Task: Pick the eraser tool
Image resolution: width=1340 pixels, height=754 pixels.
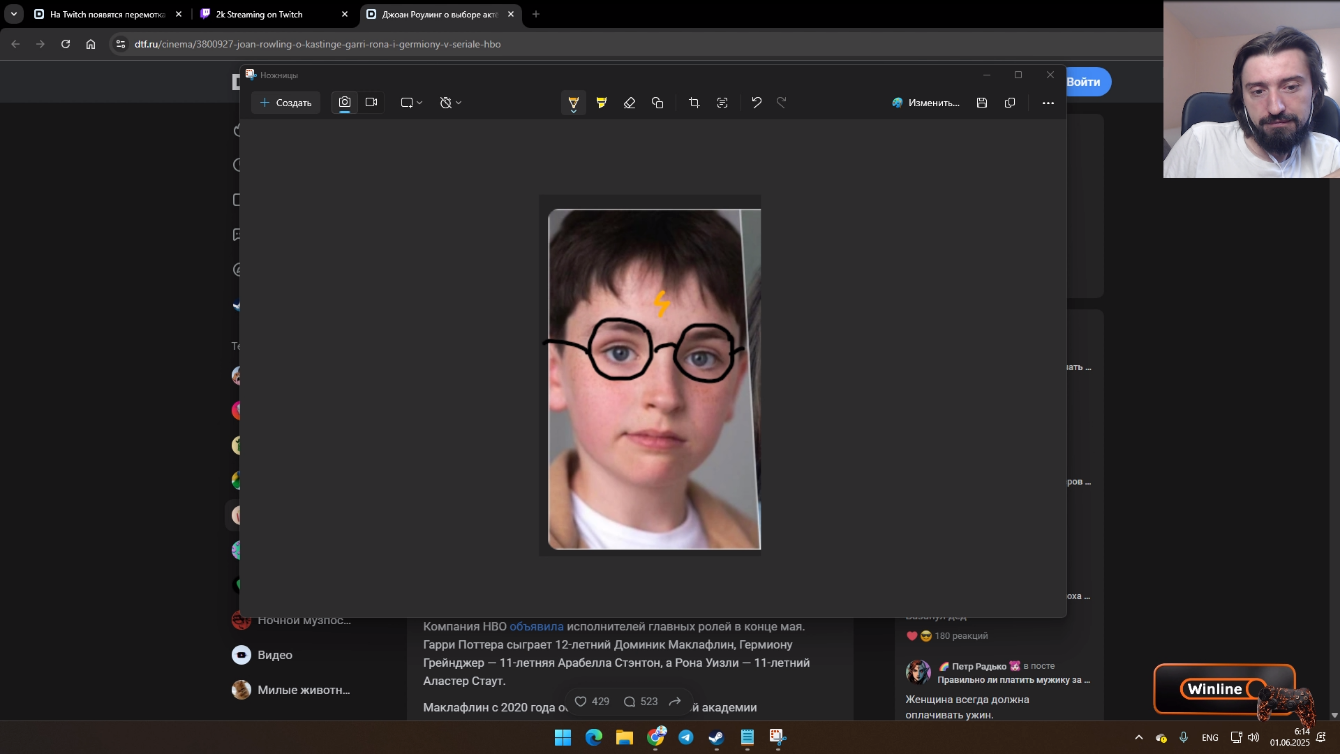Action: [629, 103]
